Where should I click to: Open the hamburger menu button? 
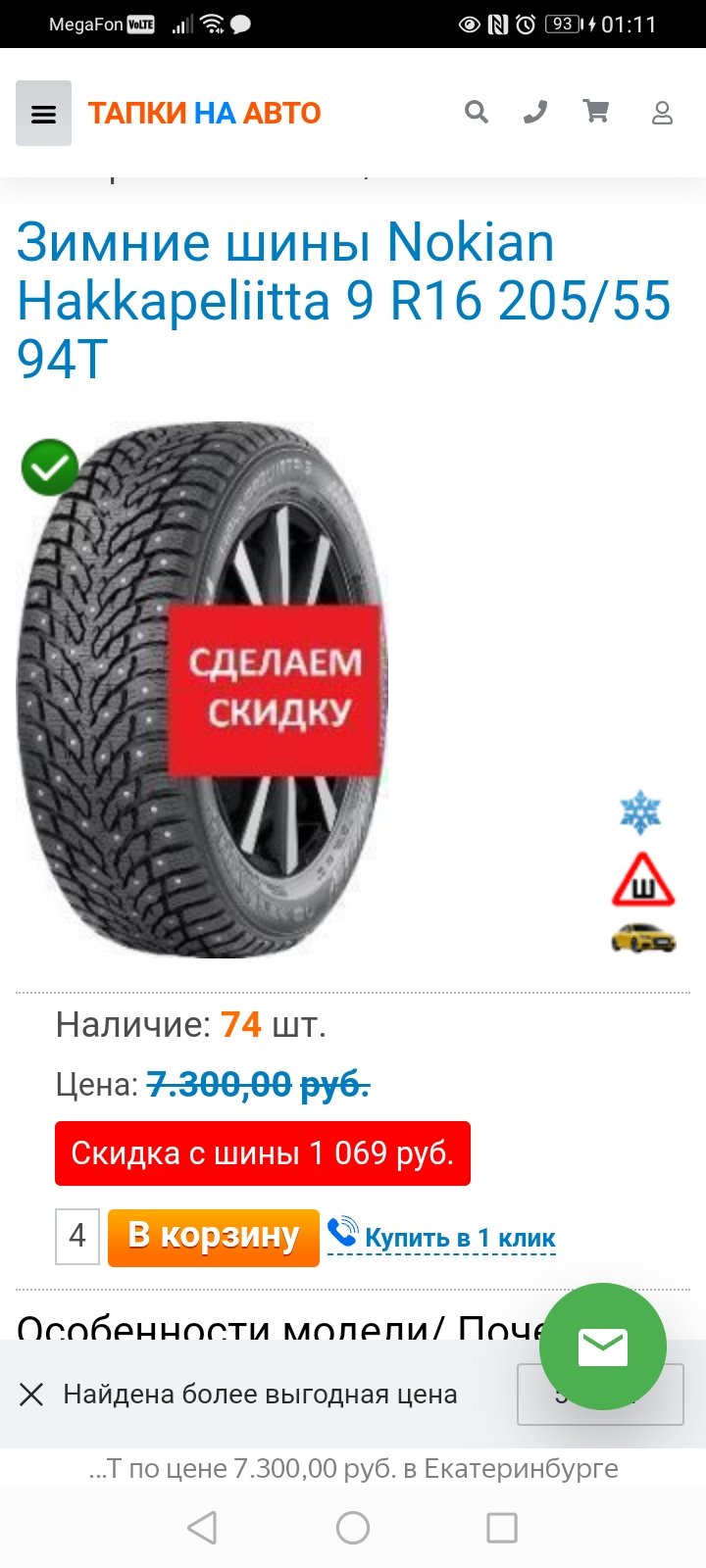[43, 114]
